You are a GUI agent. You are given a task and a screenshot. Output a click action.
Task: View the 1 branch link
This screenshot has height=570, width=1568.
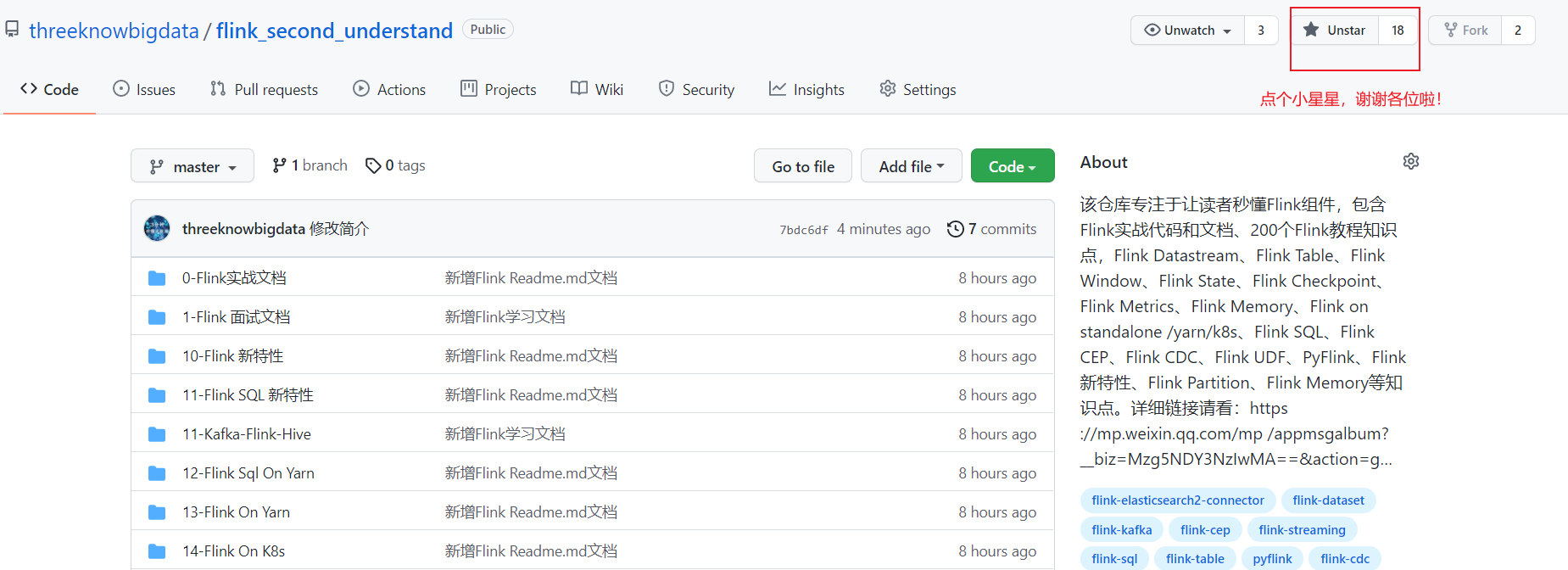pyautogui.click(x=310, y=165)
